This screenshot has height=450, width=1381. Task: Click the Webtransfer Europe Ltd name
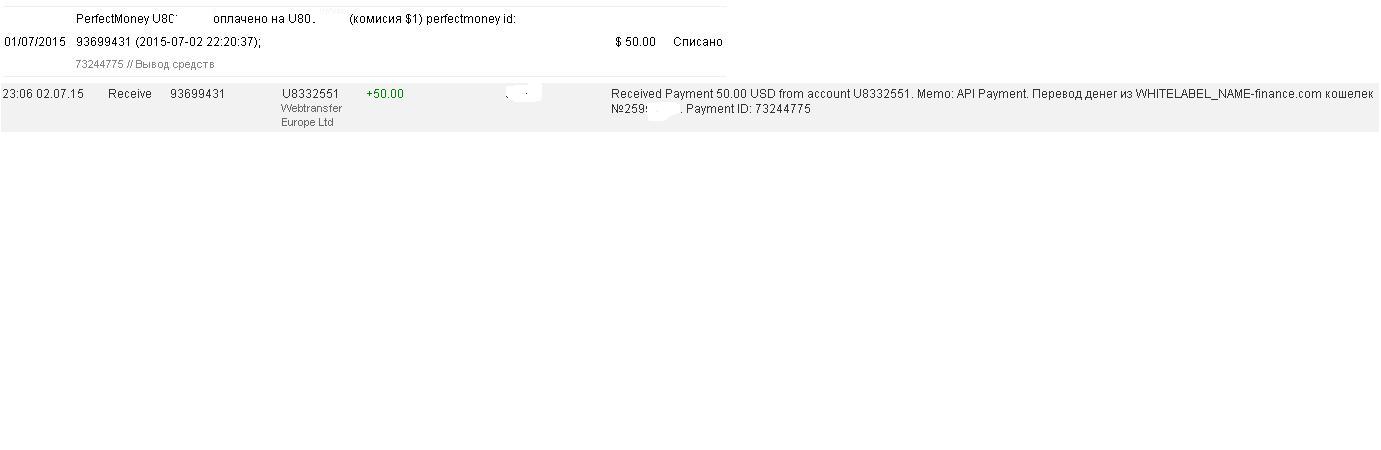311,115
